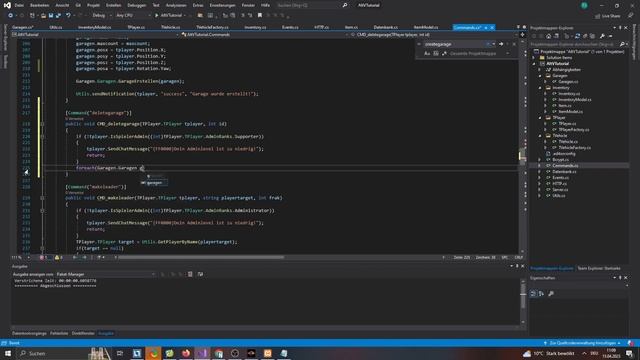Close the Commands.cs tab
The width and height of the screenshot is (640, 360).
(492, 28)
